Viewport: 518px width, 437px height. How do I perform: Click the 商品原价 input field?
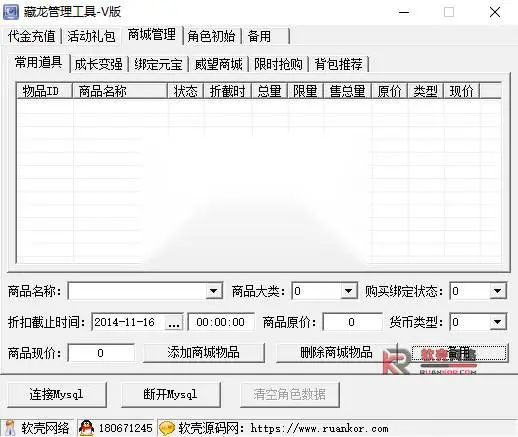(352, 322)
